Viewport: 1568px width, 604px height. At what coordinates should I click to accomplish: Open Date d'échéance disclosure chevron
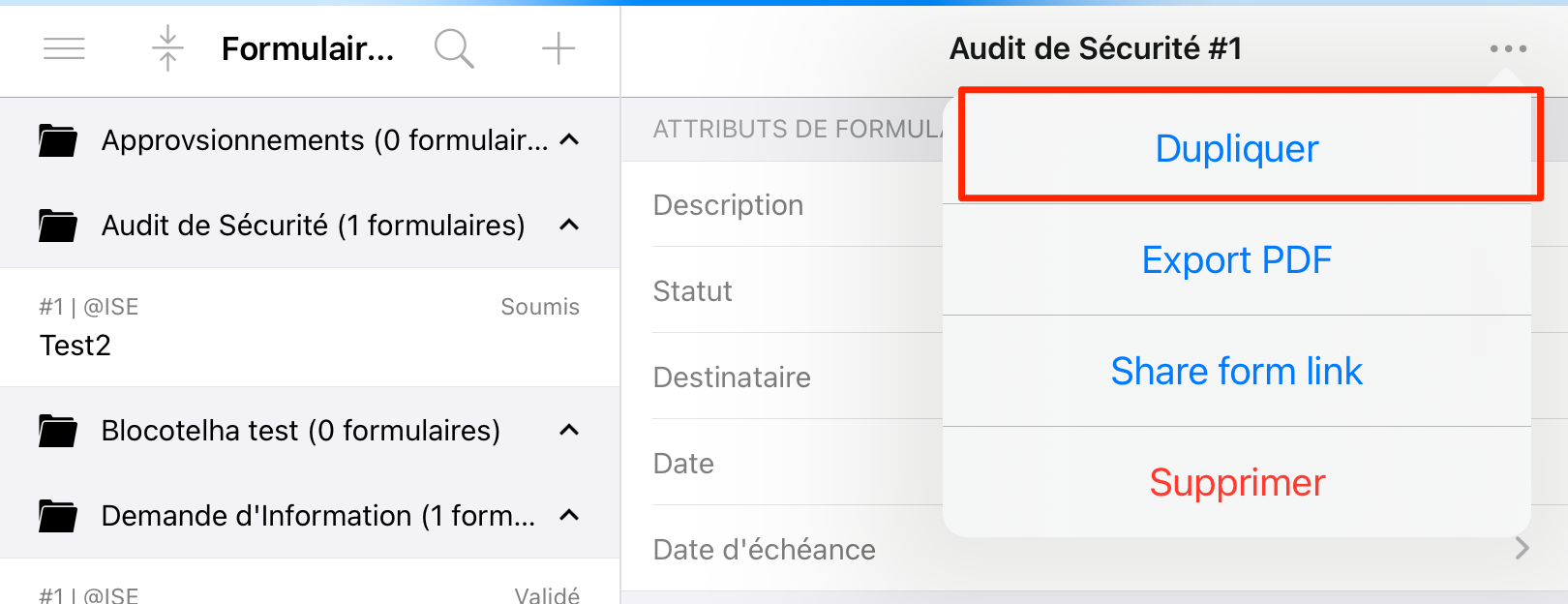1523,549
